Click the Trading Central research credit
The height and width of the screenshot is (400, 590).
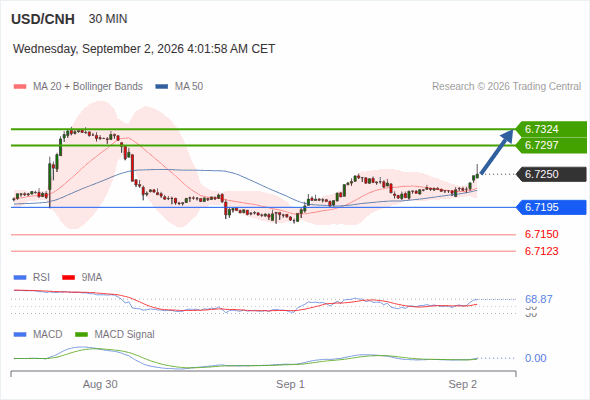click(506, 87)
